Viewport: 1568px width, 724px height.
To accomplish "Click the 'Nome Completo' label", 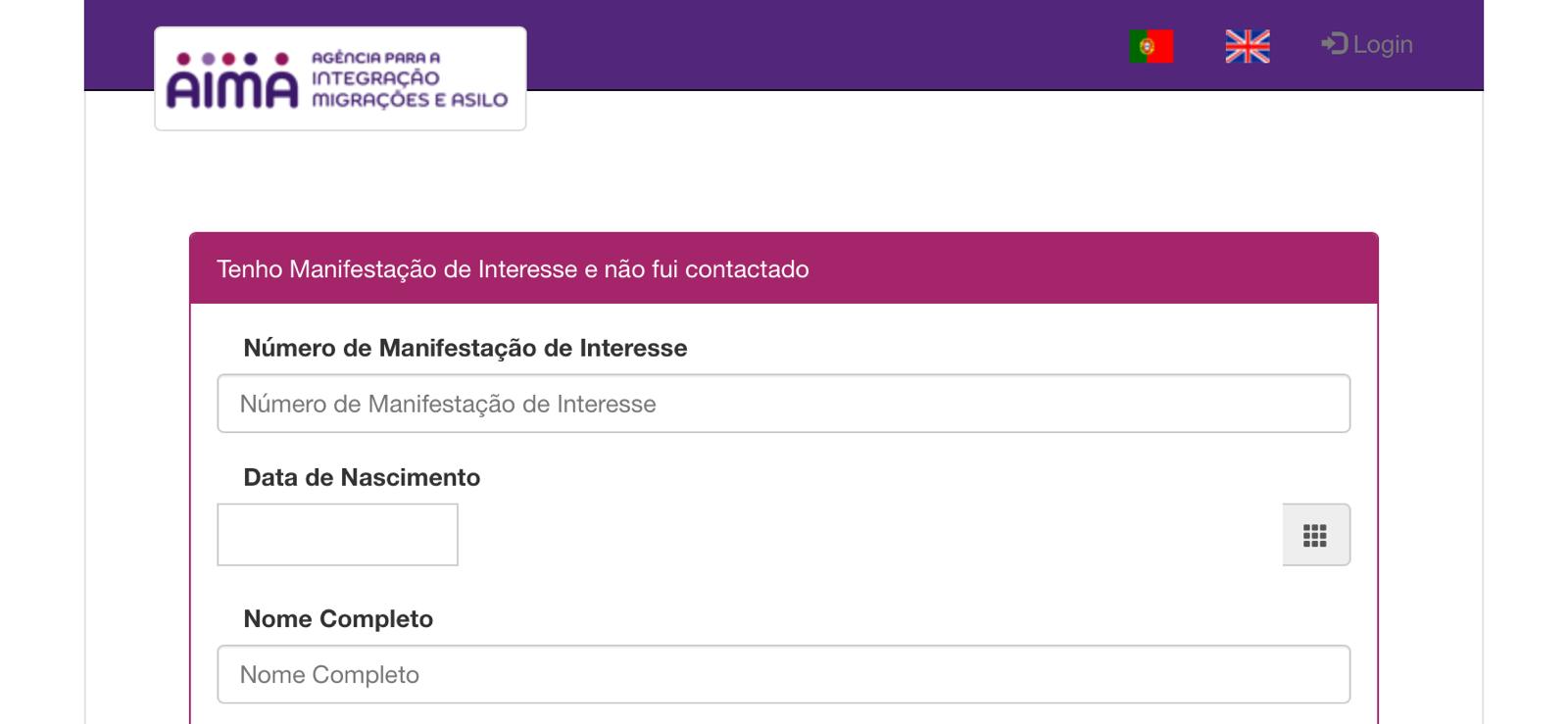I will [338, 618].
